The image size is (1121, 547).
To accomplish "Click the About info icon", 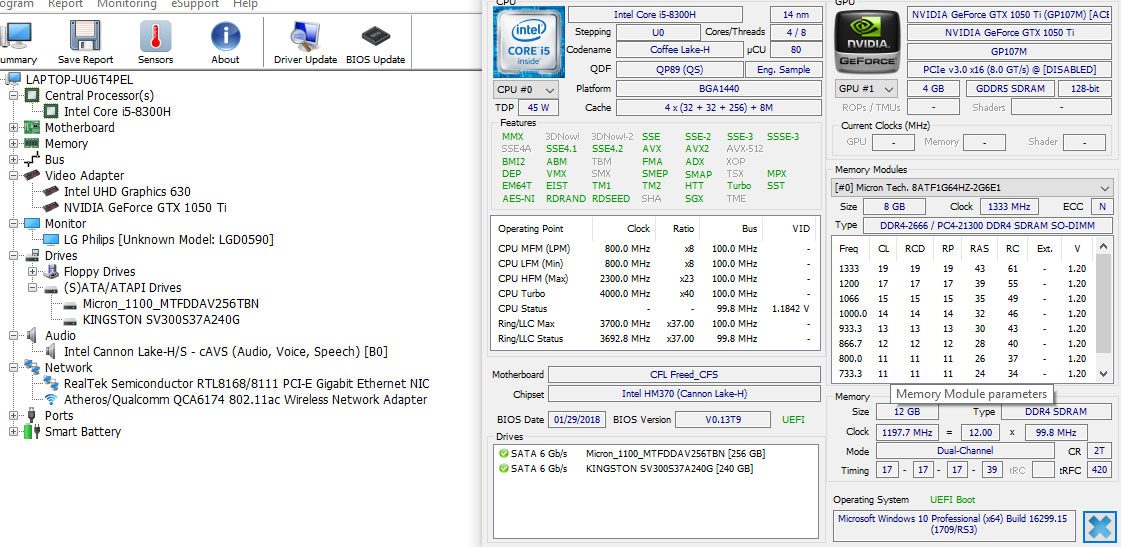I will [225, 36].
